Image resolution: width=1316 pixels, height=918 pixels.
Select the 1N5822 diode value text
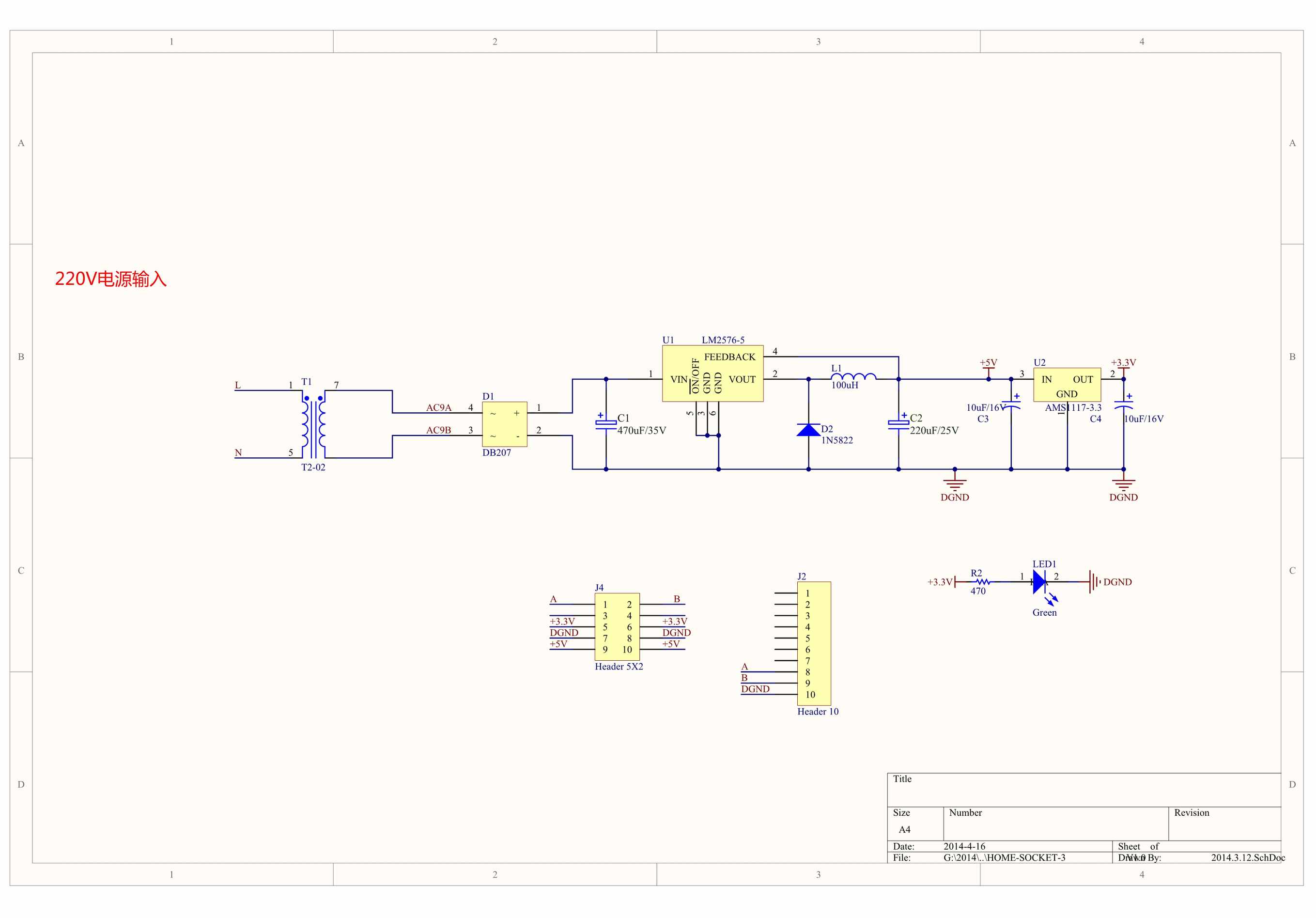click(837, 440)
